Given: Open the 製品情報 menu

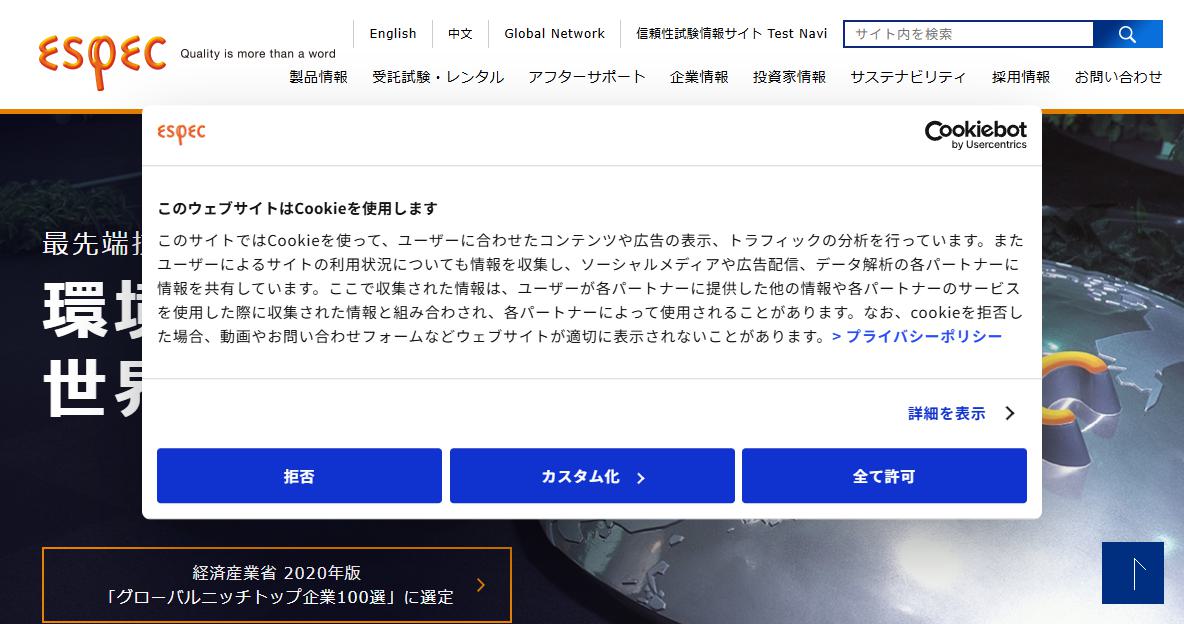Looking at the screenshot, I should (x=319, y=77).
